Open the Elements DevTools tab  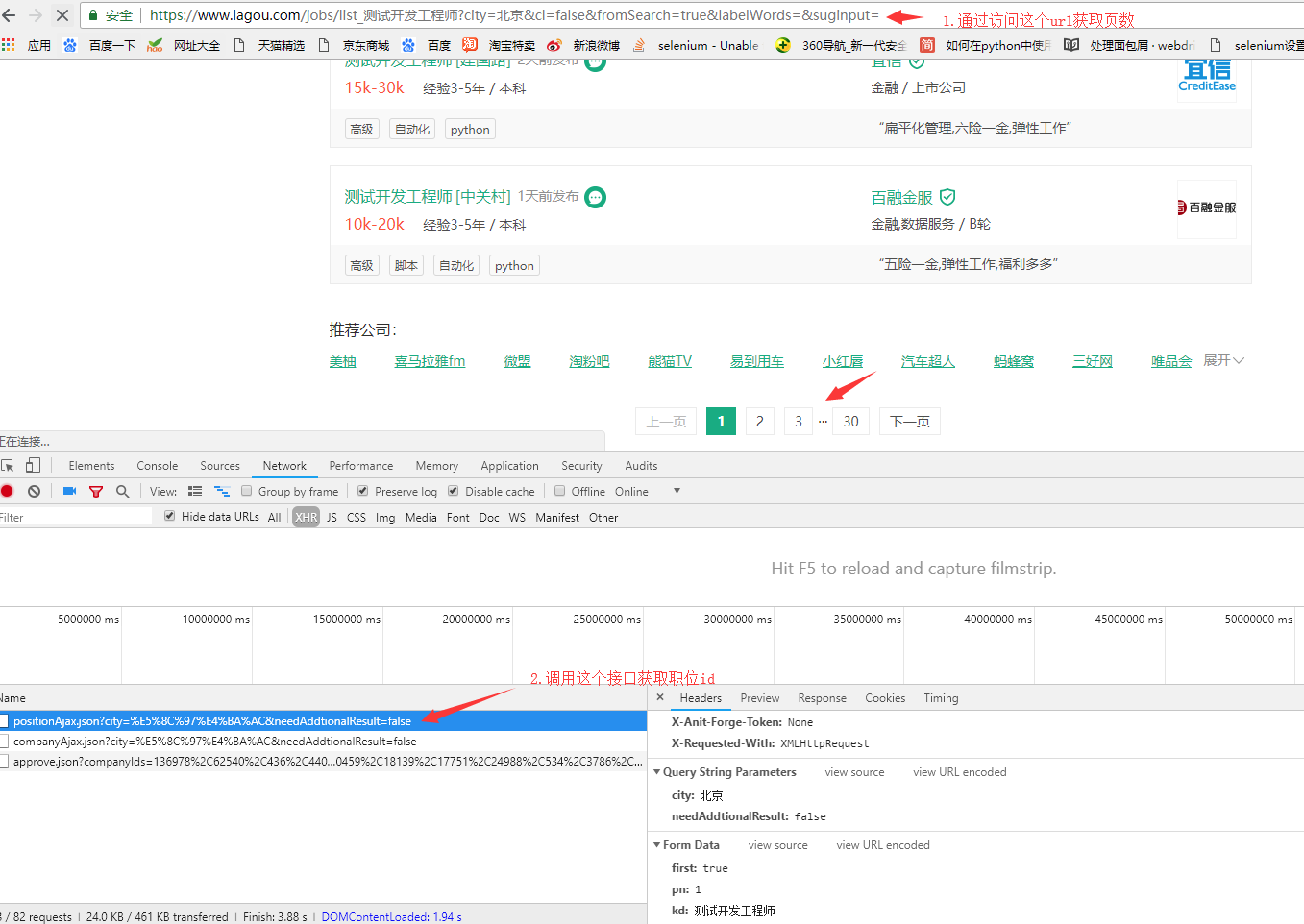pos(91,466)
